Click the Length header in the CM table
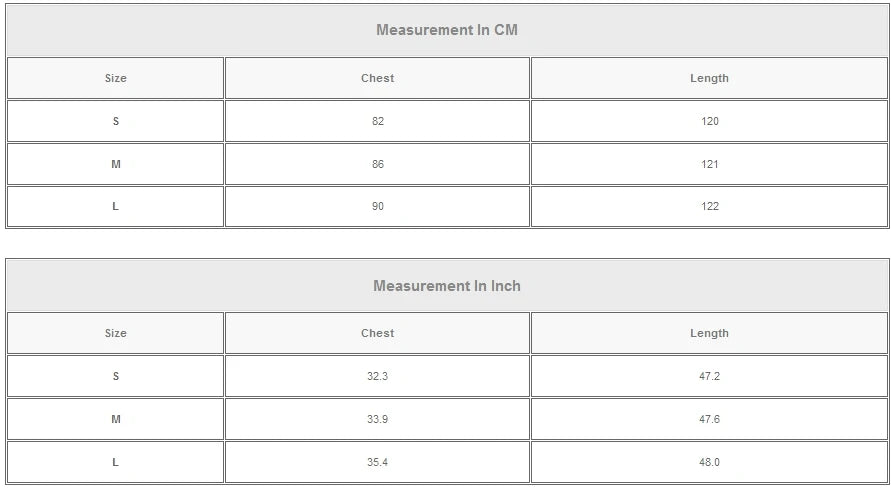 709,78
